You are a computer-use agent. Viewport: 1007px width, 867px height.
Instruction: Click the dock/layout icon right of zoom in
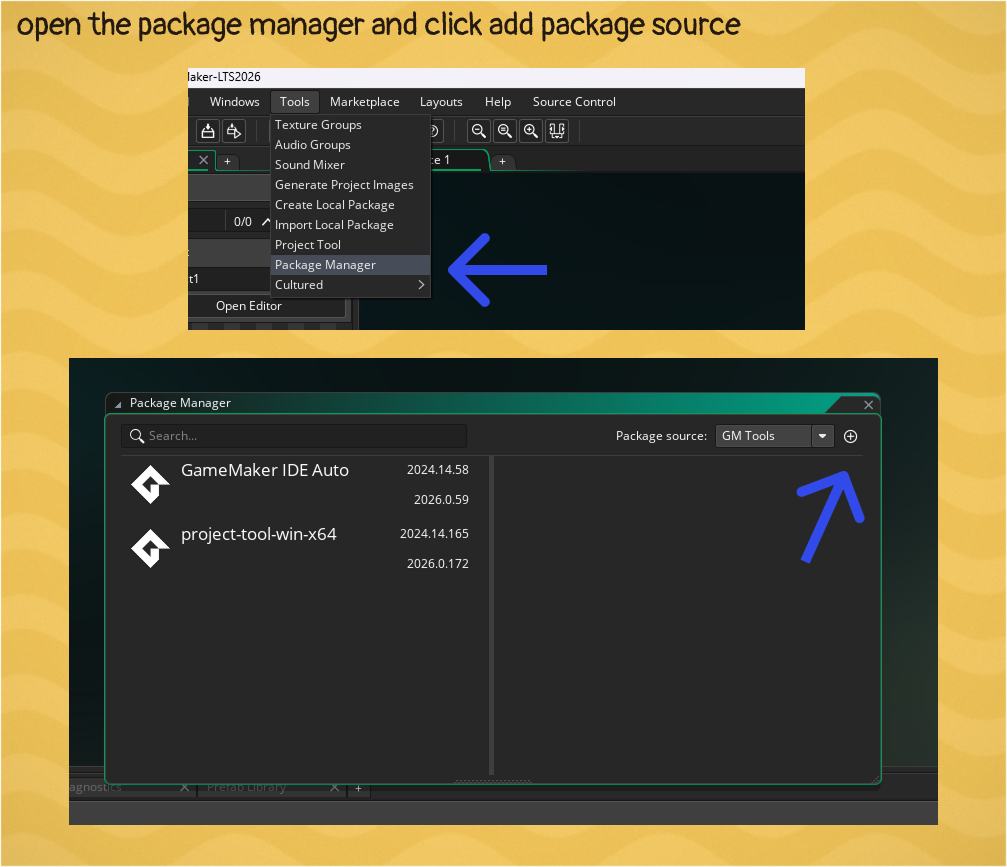click(557, 131)
